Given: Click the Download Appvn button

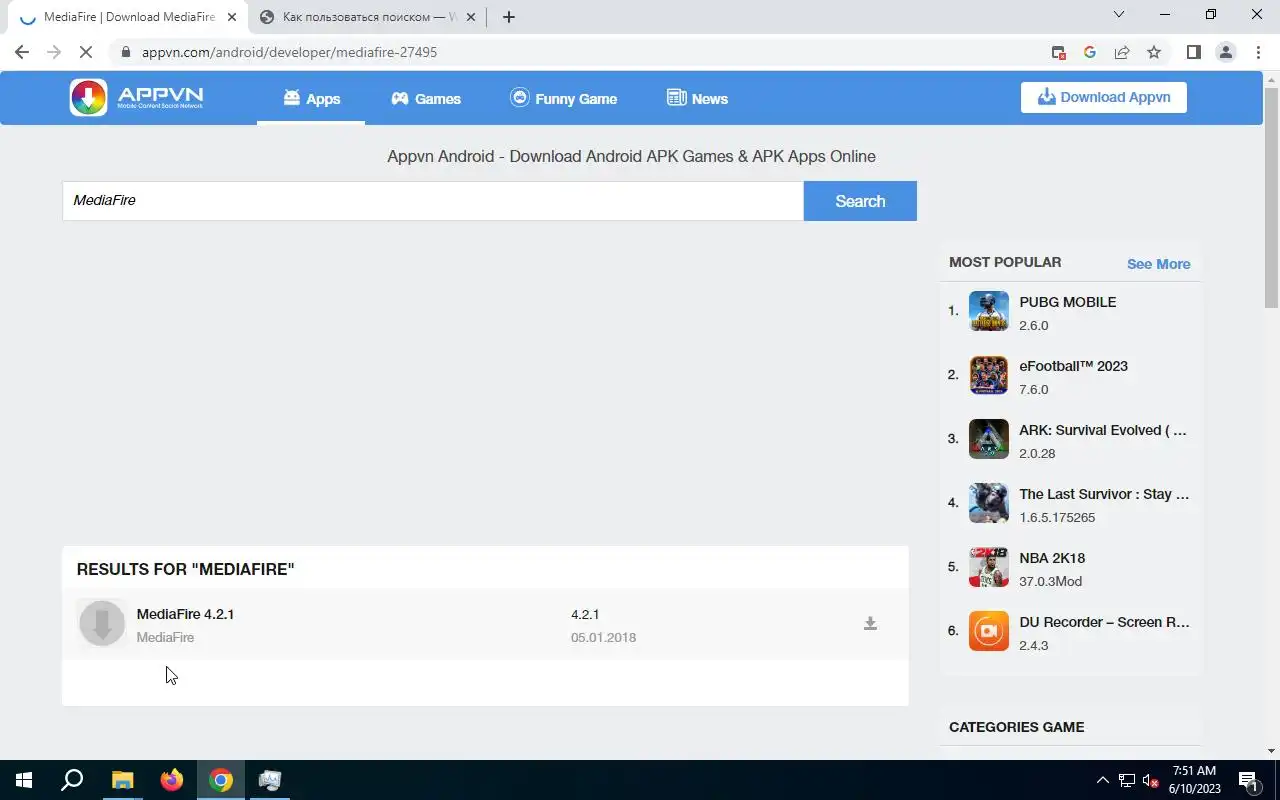Looking at the screenshot, I should click(x=1104, y=97).
